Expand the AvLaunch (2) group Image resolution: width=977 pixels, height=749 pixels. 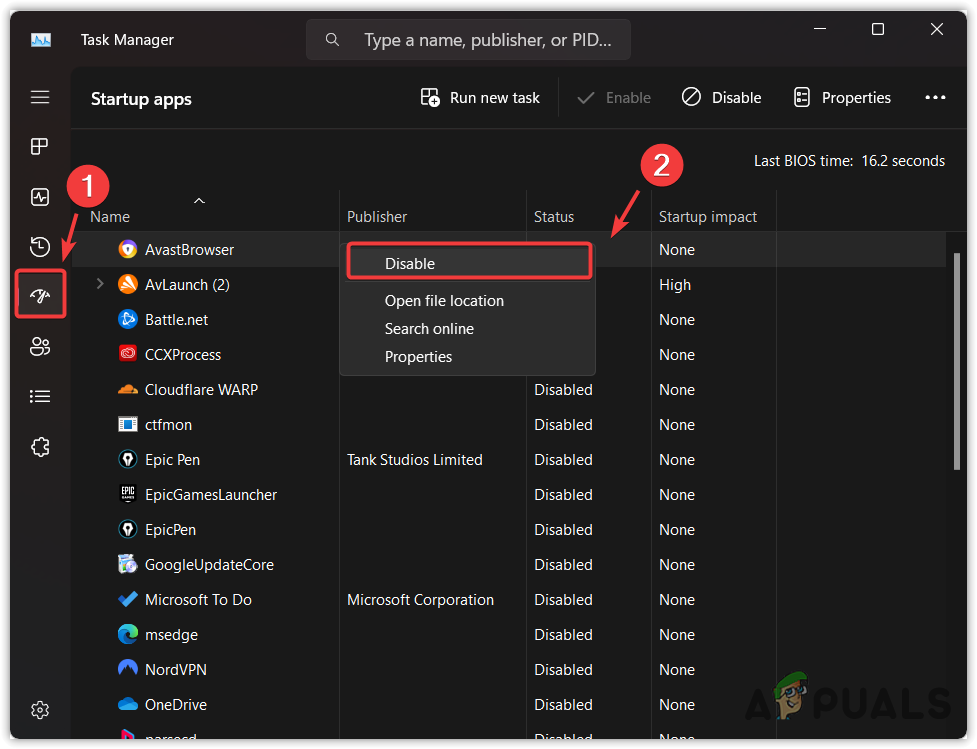pos(99,285)
